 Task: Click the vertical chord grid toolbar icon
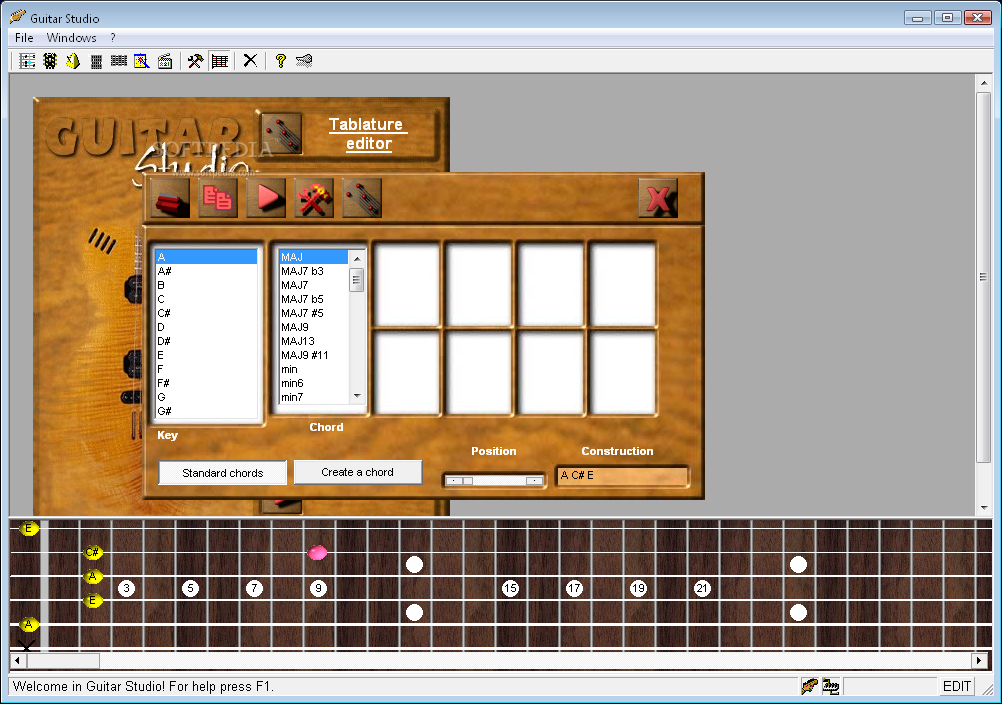tap(96, 61)
